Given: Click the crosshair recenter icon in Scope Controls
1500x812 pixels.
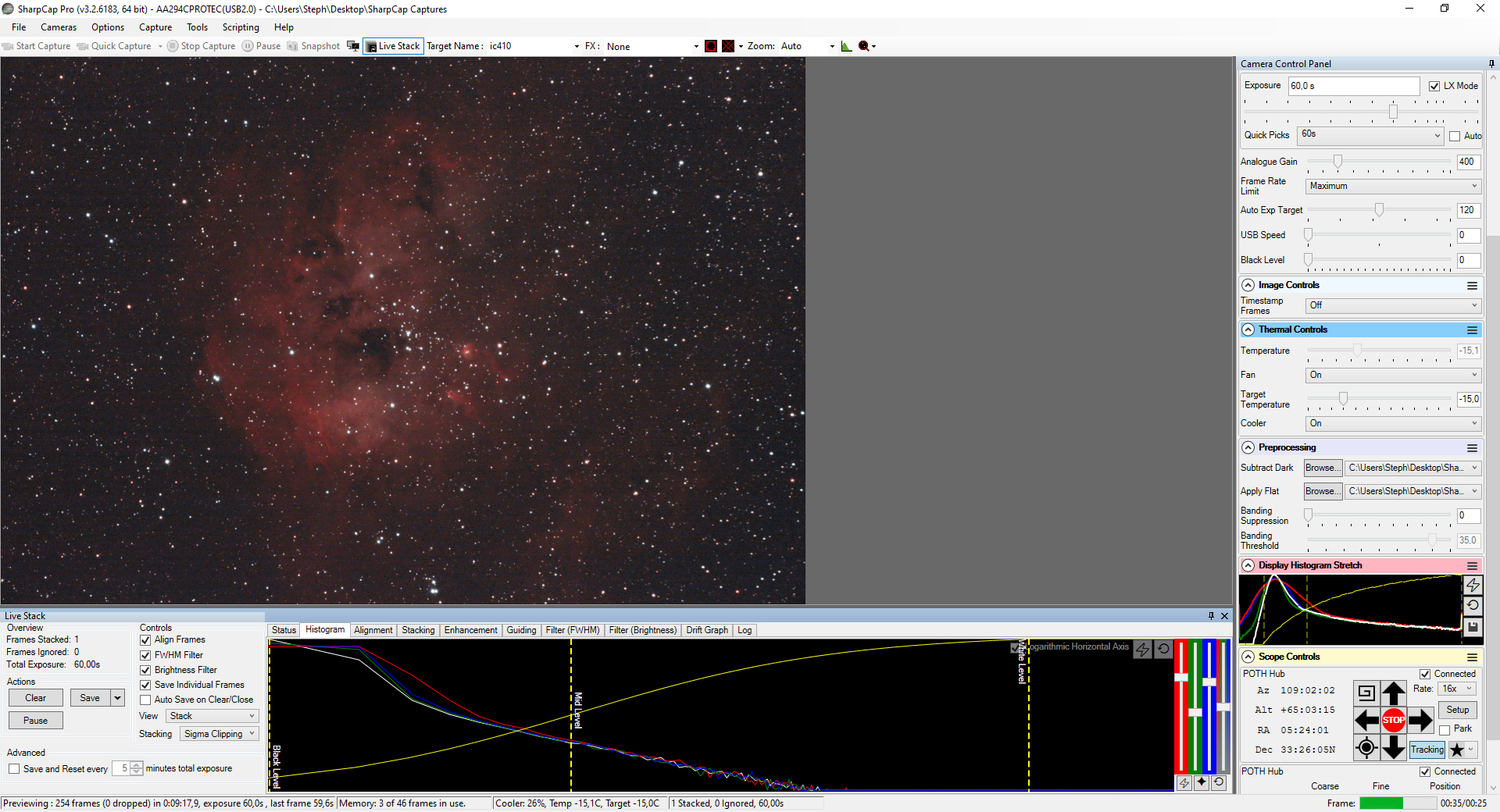Looking at the screenshot, I should point(1366,748).
